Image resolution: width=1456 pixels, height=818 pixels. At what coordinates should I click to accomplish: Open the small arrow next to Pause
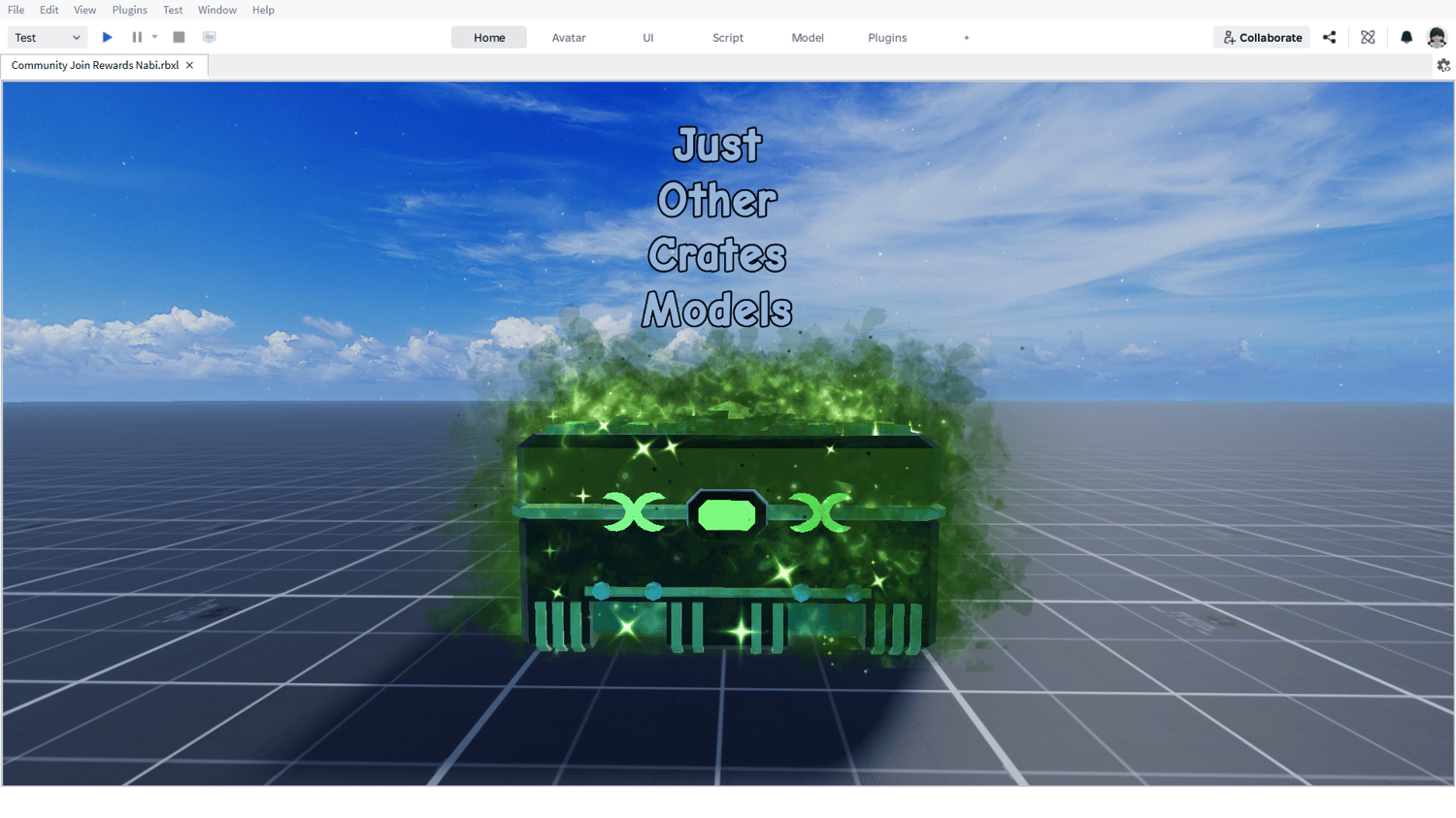tap(154, 37)
